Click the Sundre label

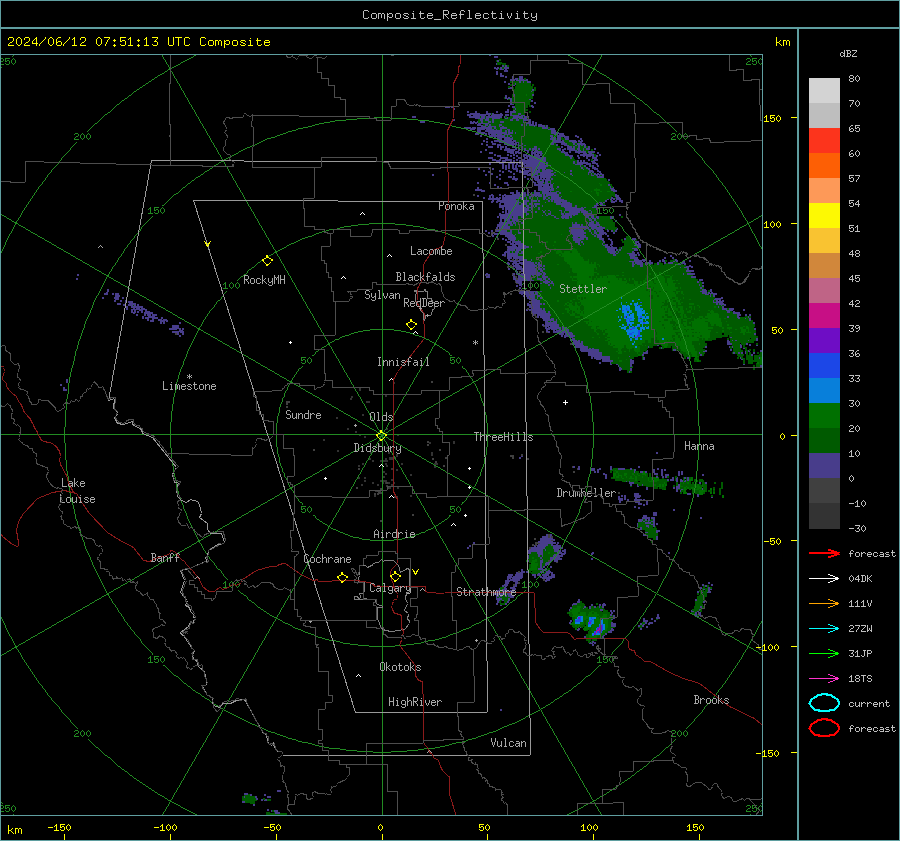pos(303,414)
